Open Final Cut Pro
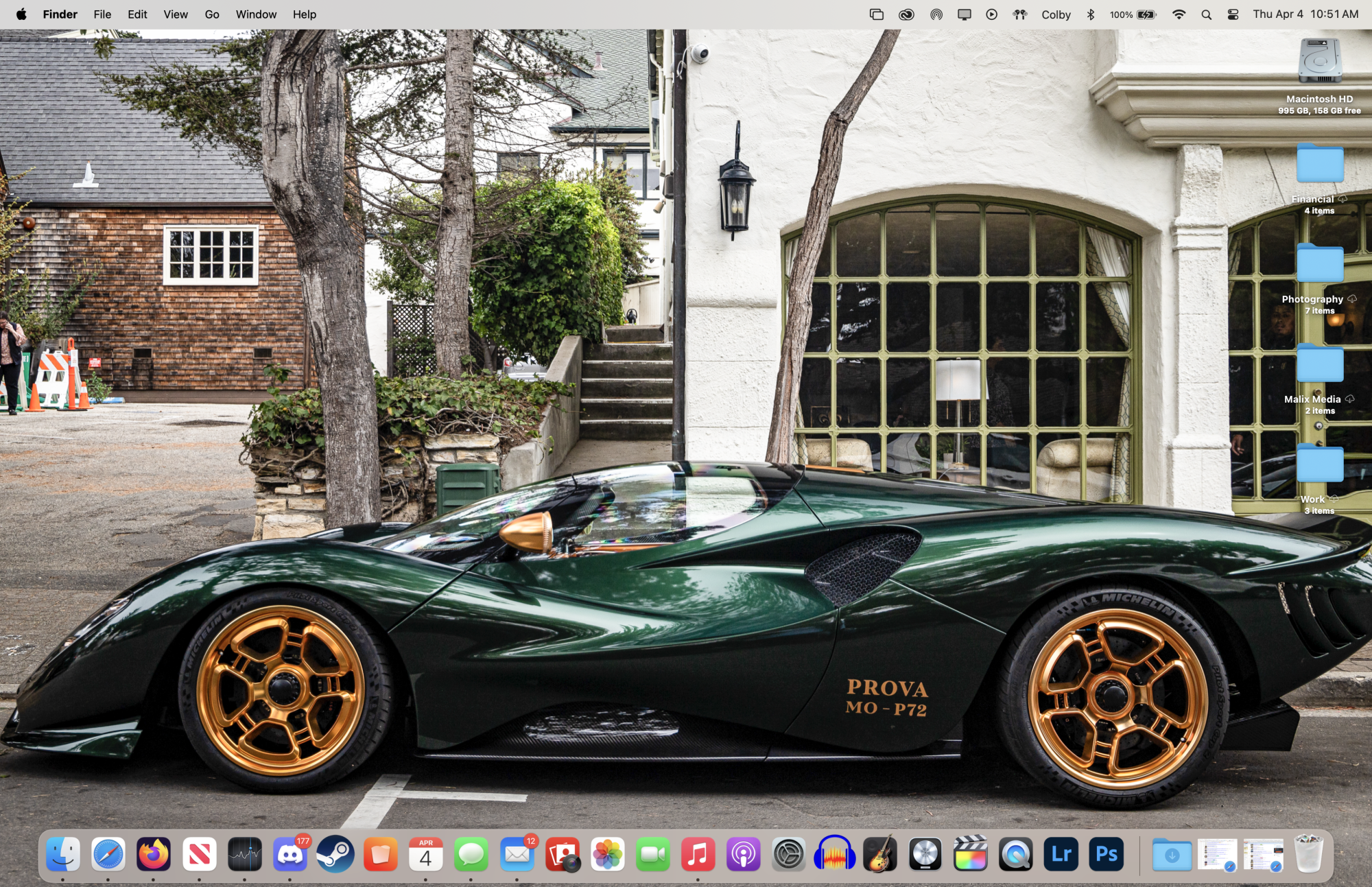 coord(971,854)
